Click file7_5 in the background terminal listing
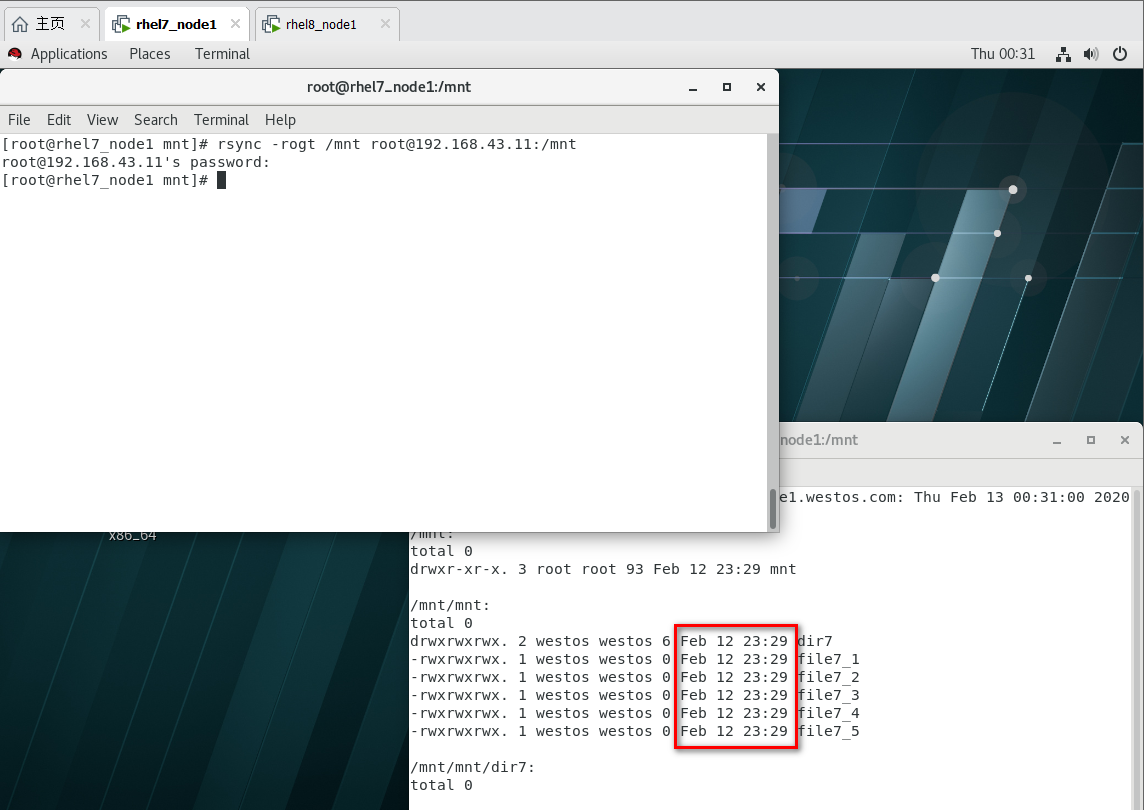1144x810 pixels. [828, 731]
